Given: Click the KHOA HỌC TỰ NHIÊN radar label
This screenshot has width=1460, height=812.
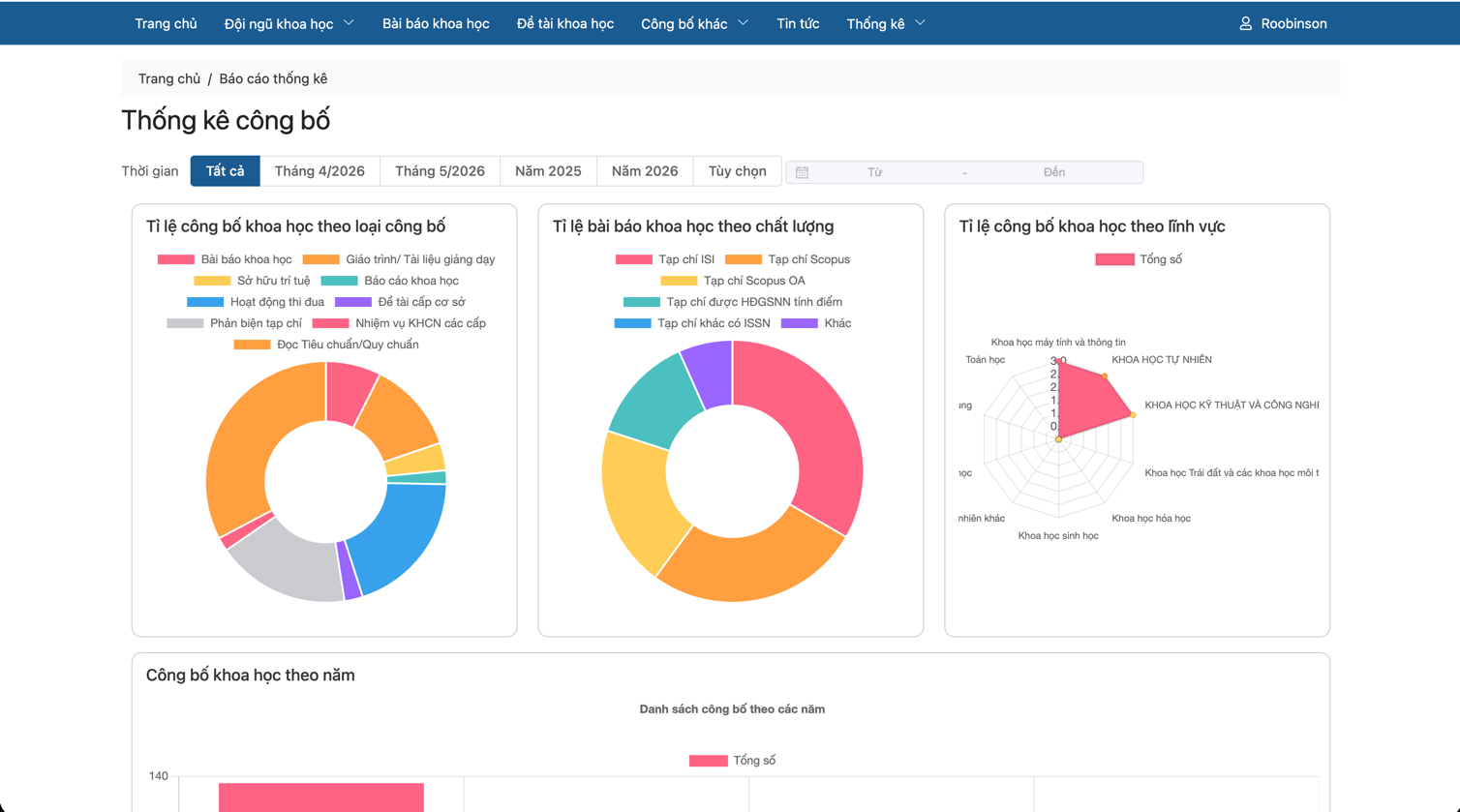Looking at the screenshot, I should (1162, 360).
